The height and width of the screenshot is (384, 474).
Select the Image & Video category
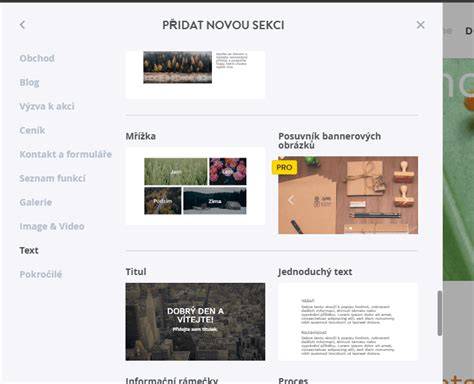tap(52, 226)
